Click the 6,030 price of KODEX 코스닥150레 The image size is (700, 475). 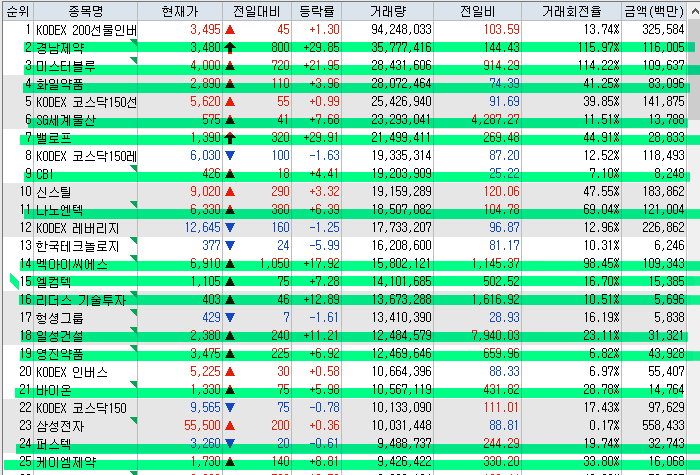205,155
